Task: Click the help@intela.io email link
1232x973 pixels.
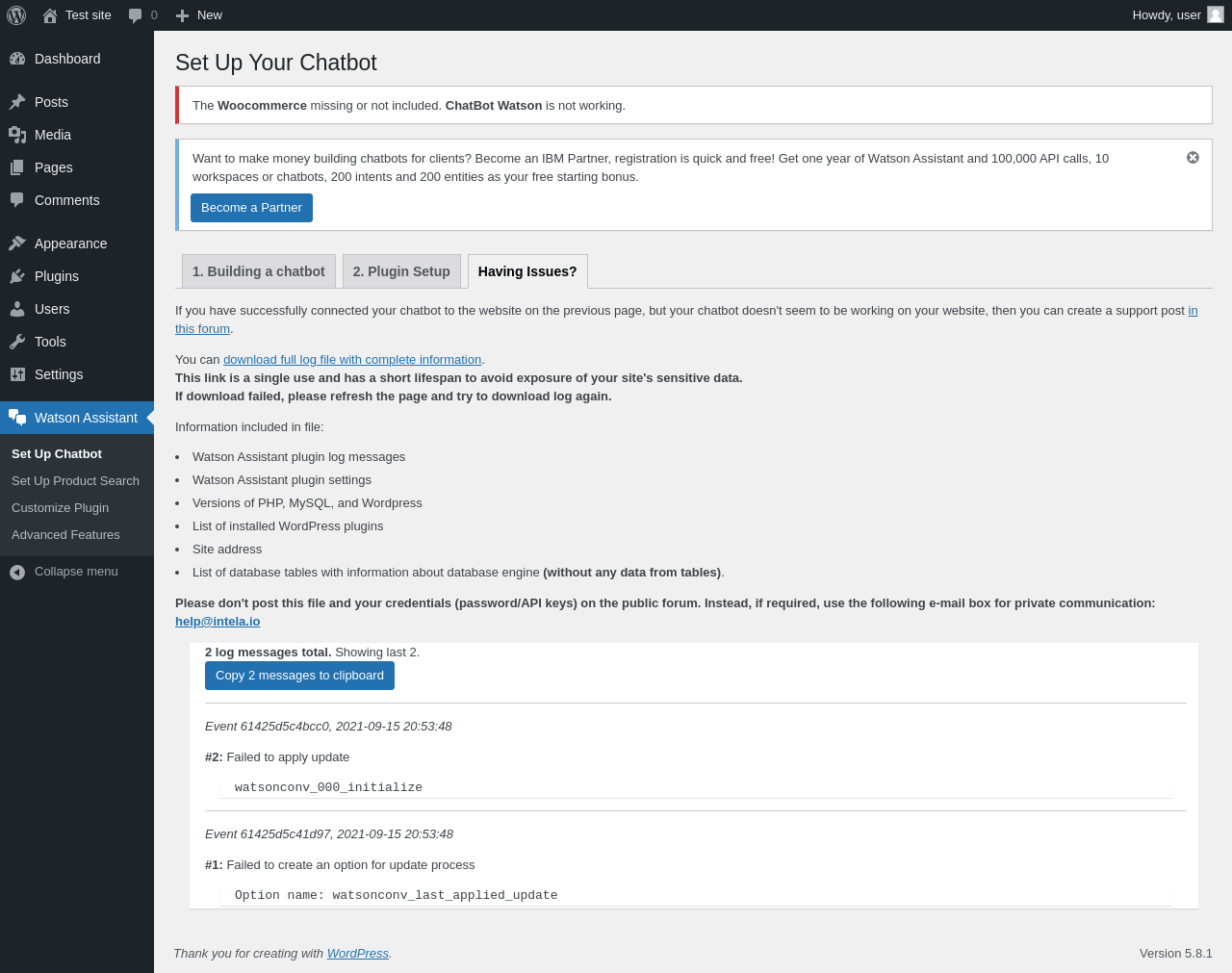Action: click(x=218, y=622)
